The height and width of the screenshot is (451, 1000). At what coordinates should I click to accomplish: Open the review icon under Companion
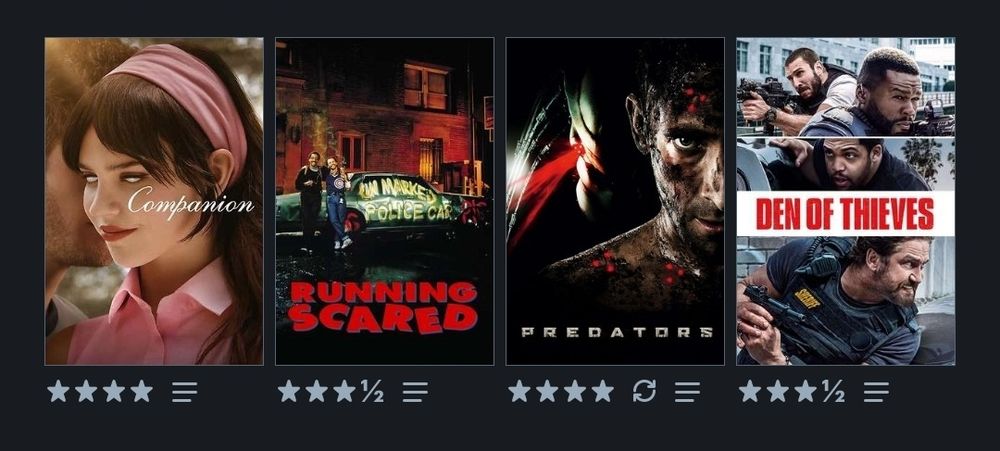184,392
